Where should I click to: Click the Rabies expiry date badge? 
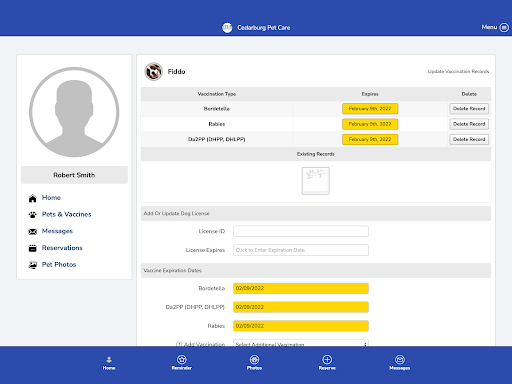point(370,124)
